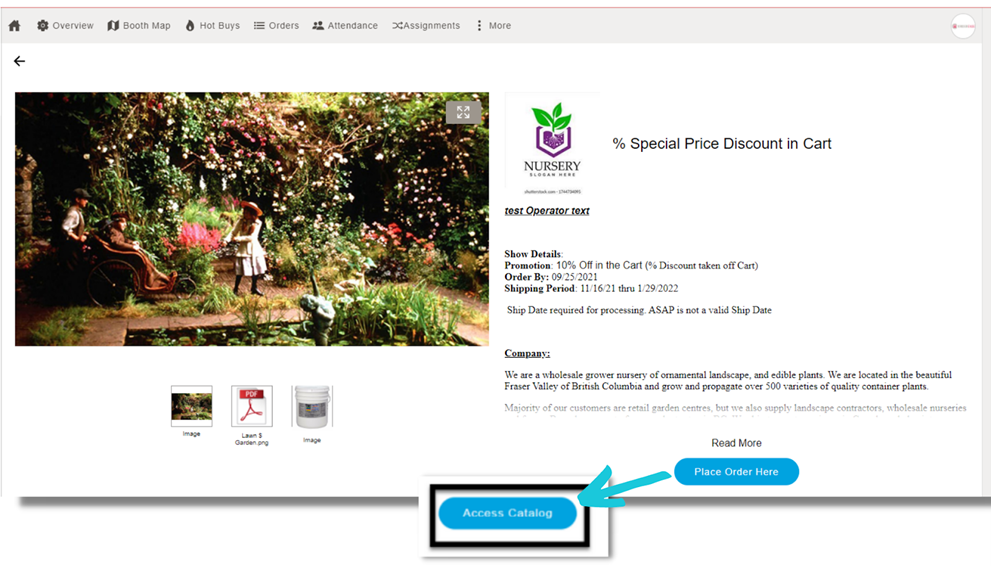Image resolution: width=991 pixels, height=566 pixels.
Task: Click the Promotion 10% Off text
Action: (x=631, y=265)
